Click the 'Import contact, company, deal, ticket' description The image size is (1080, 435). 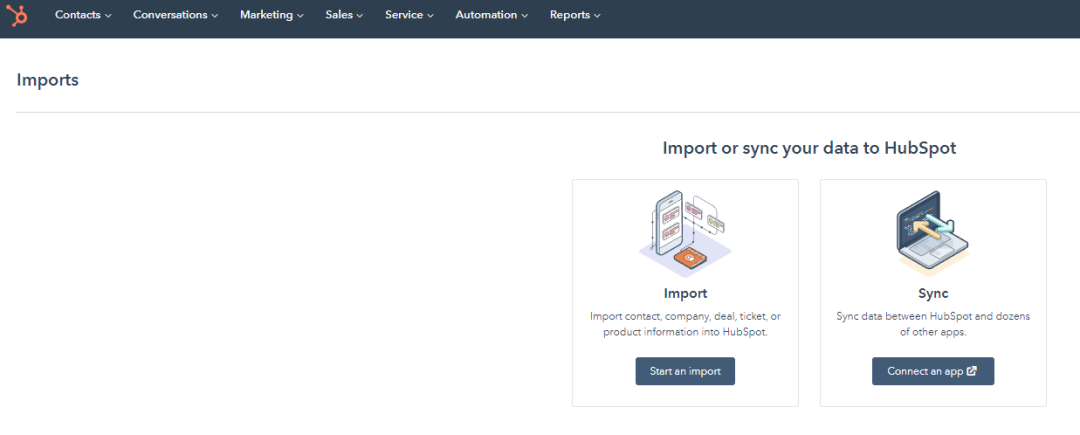coord(685,324)
